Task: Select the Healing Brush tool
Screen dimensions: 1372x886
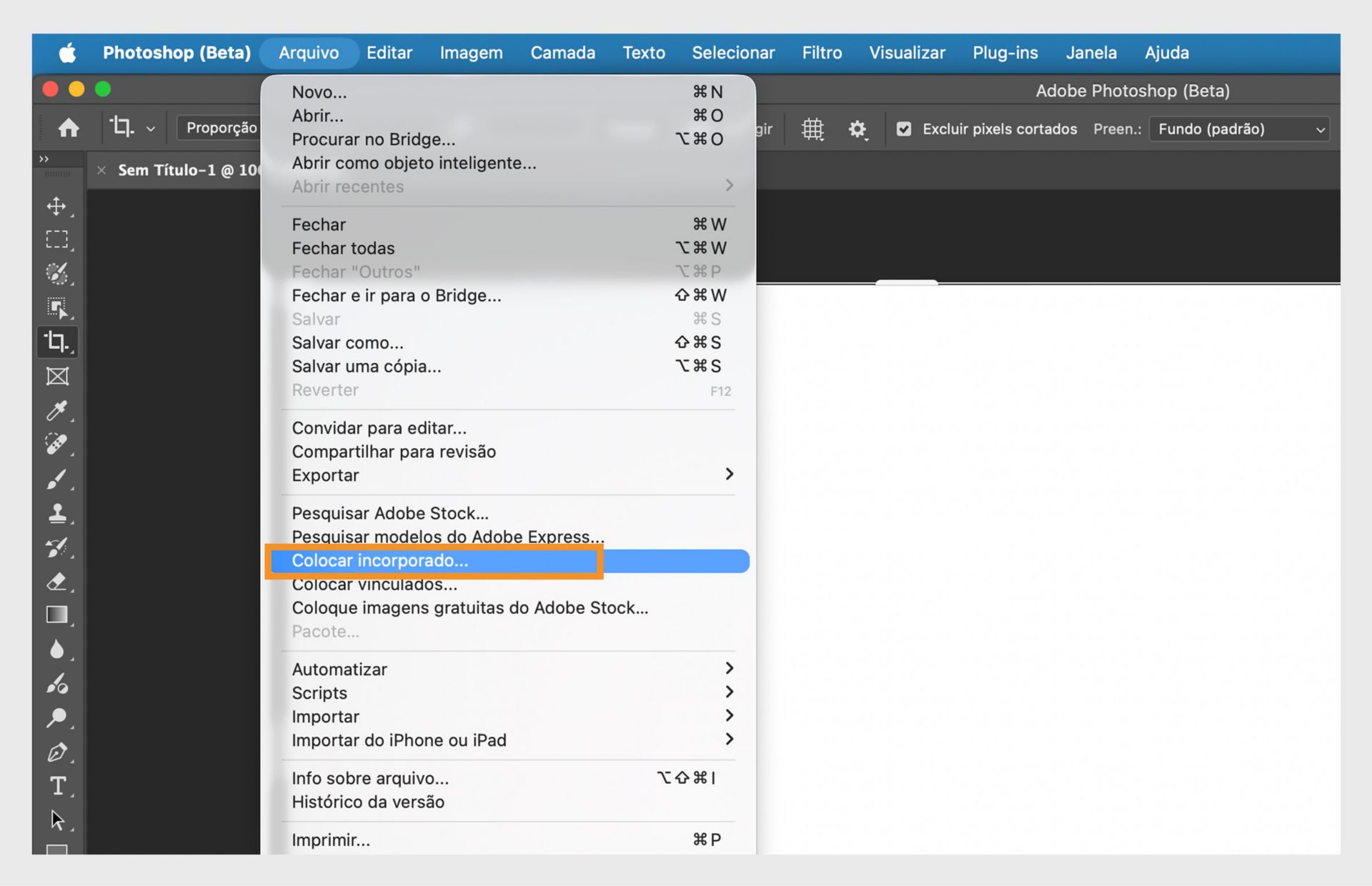Action: (57, 444)
